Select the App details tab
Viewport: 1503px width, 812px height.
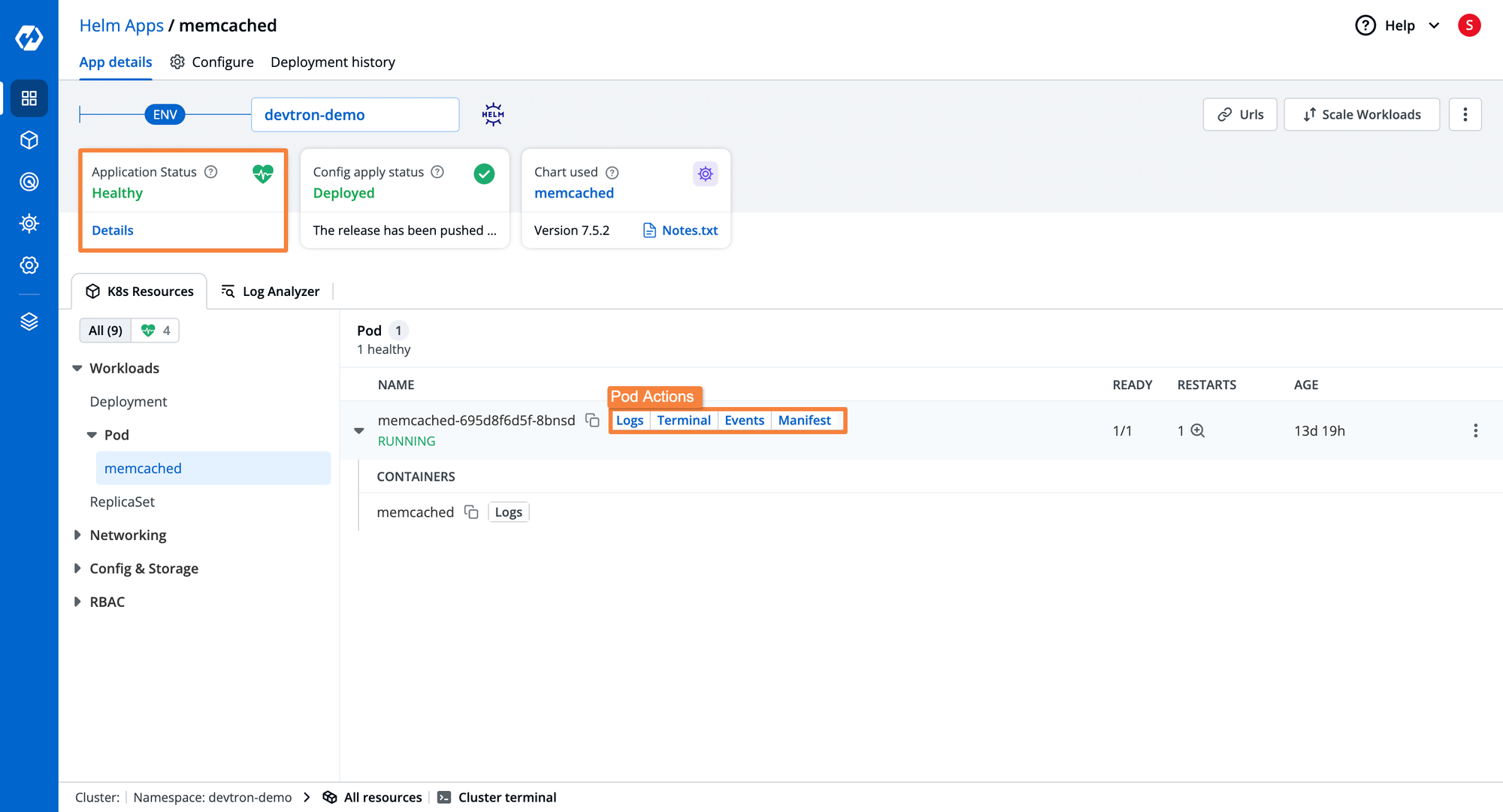click(x=116, y=62)
